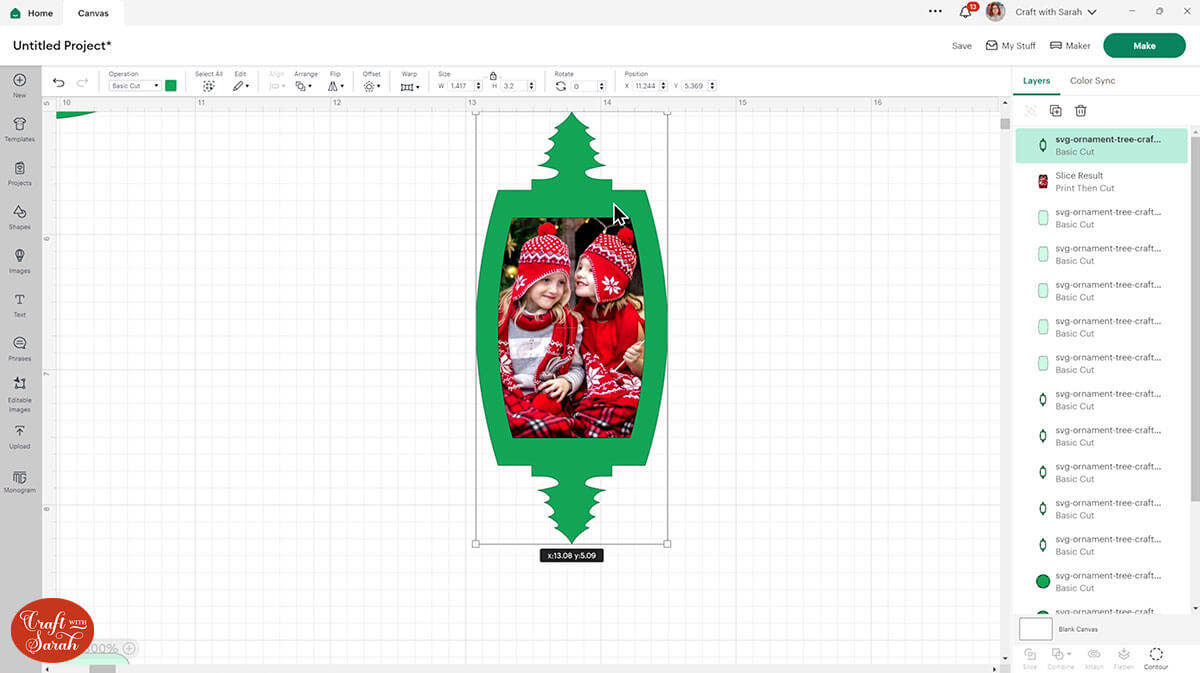Click the canvas vertical scrollbar thumb
Image resolution: width=1200 pixels, height=673 pixels.
click(1005, 124)
